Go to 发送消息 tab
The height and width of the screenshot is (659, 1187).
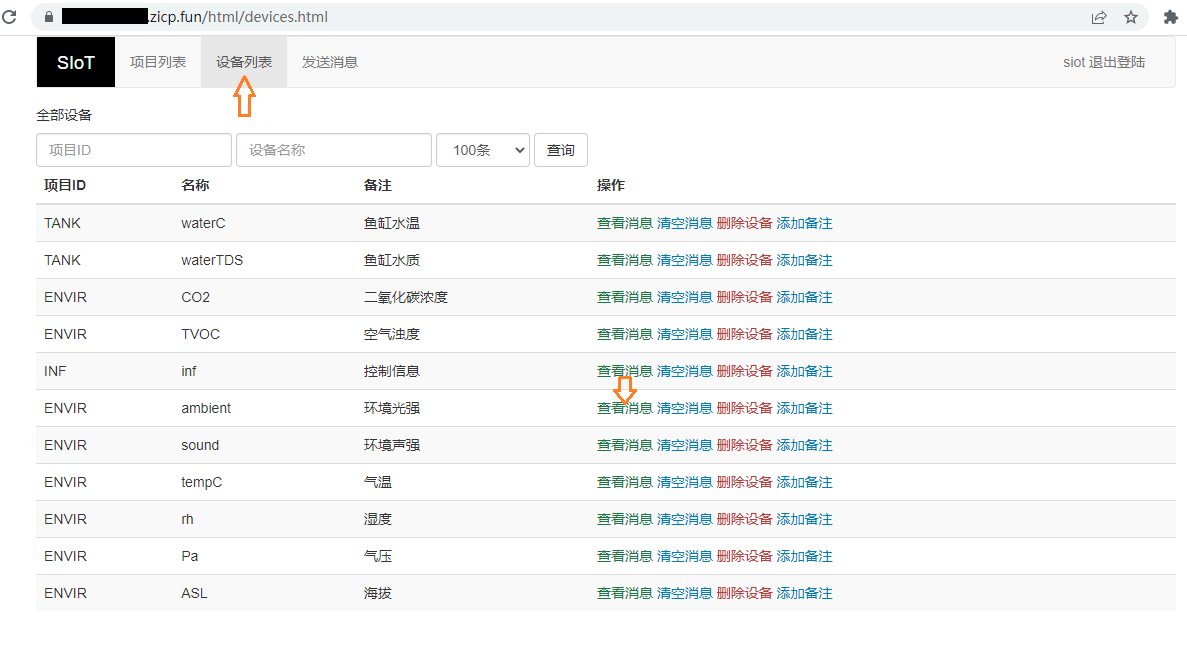tap(330, 62)
